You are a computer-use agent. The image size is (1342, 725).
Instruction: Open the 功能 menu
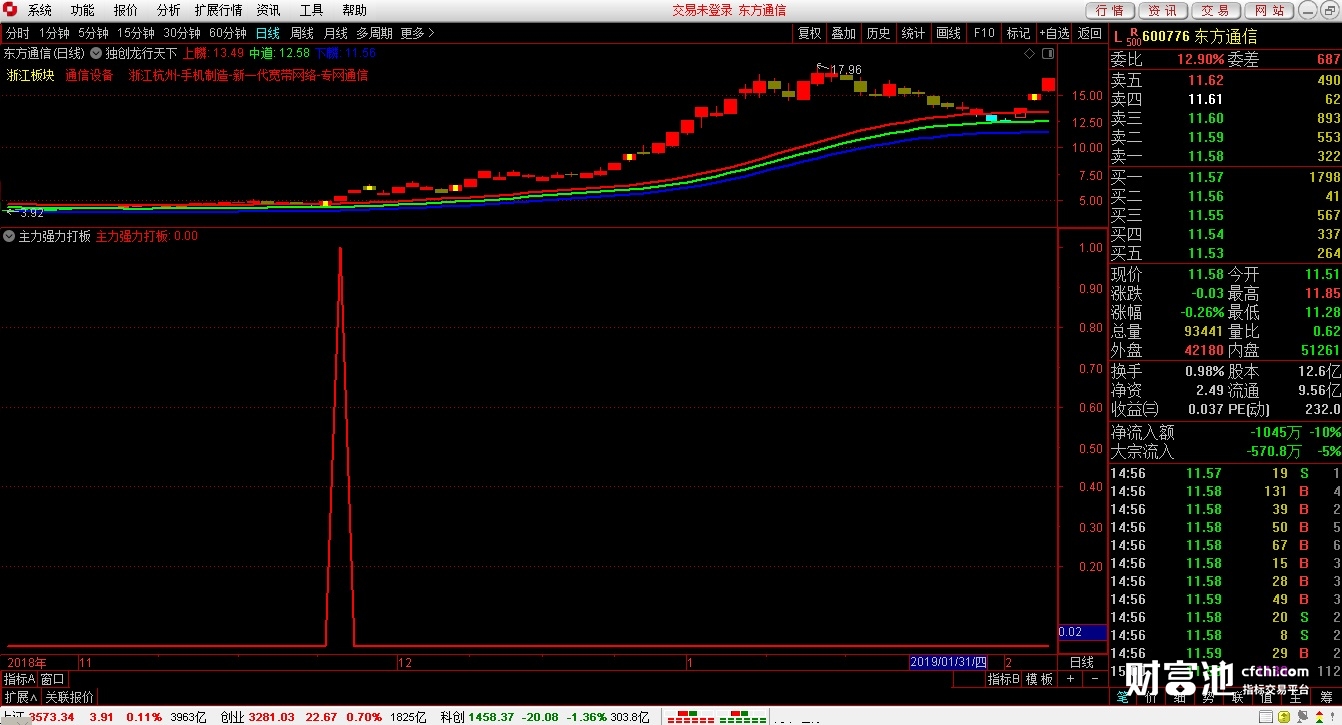coord(83,10)
